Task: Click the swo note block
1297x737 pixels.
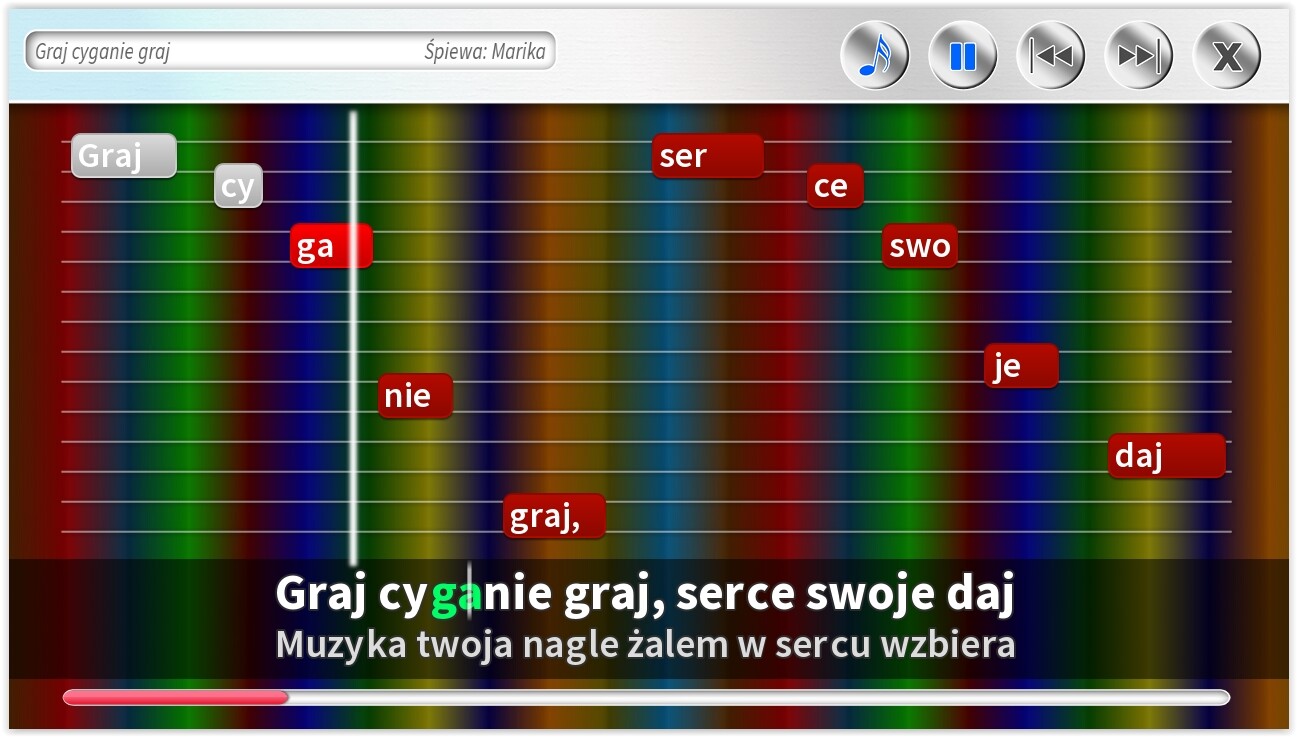Action: click(x=919, y=246)
